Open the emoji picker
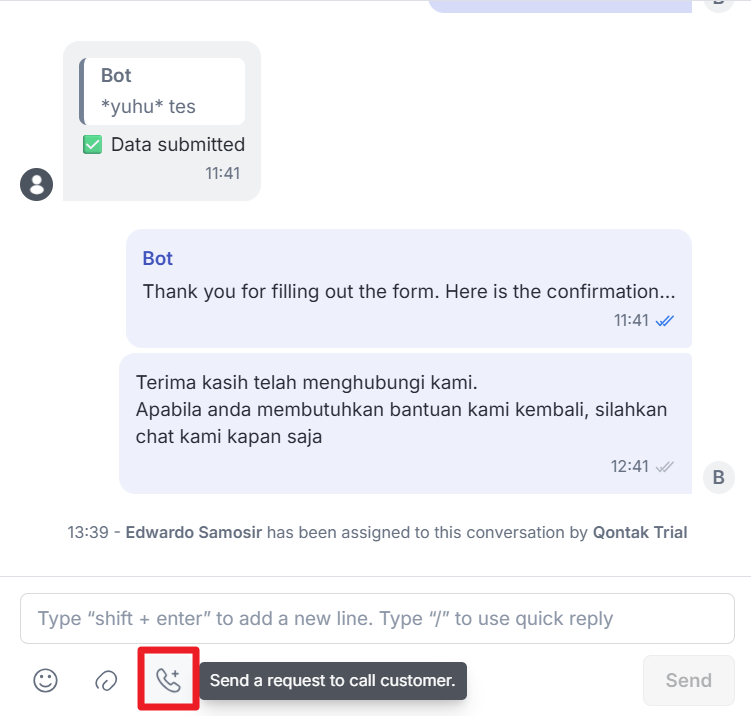 click(x=45, y=681)
